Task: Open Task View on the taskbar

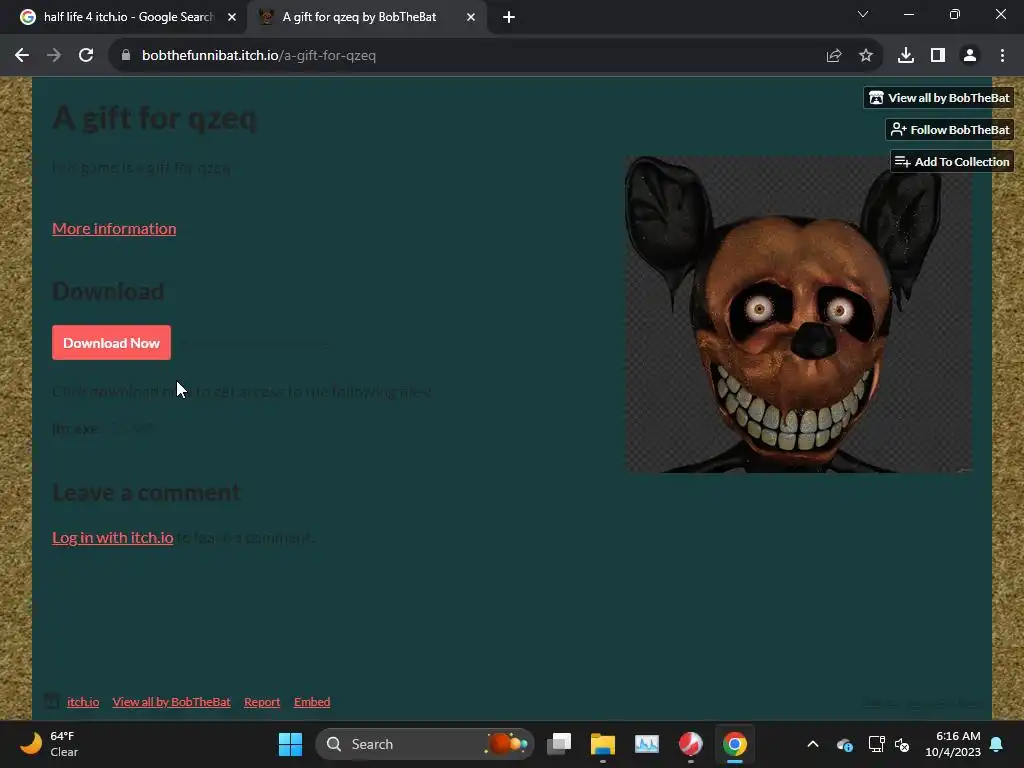Action: pyautogui.click(x=559, y=744)
